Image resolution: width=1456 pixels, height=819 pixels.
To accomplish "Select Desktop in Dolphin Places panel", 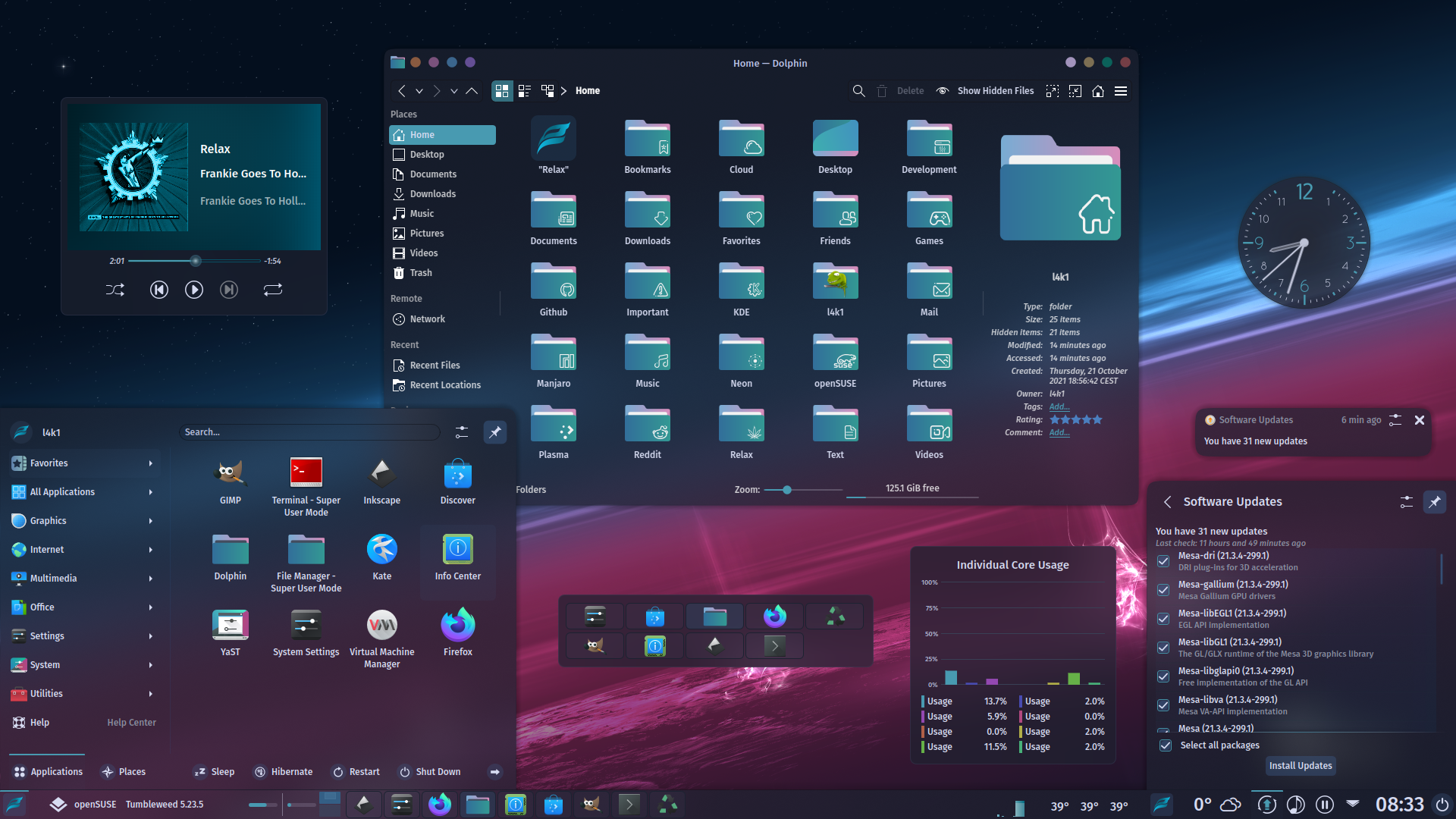I will click(x=442, y=155).
